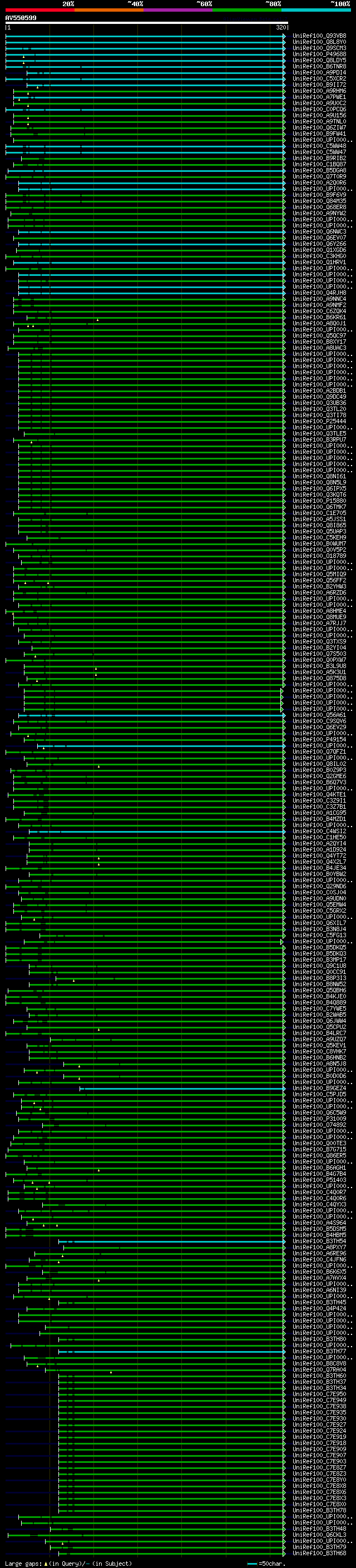Open the UniRef100_P15880 entry
Screen dimensions: 356x1568
click(319, 501)
